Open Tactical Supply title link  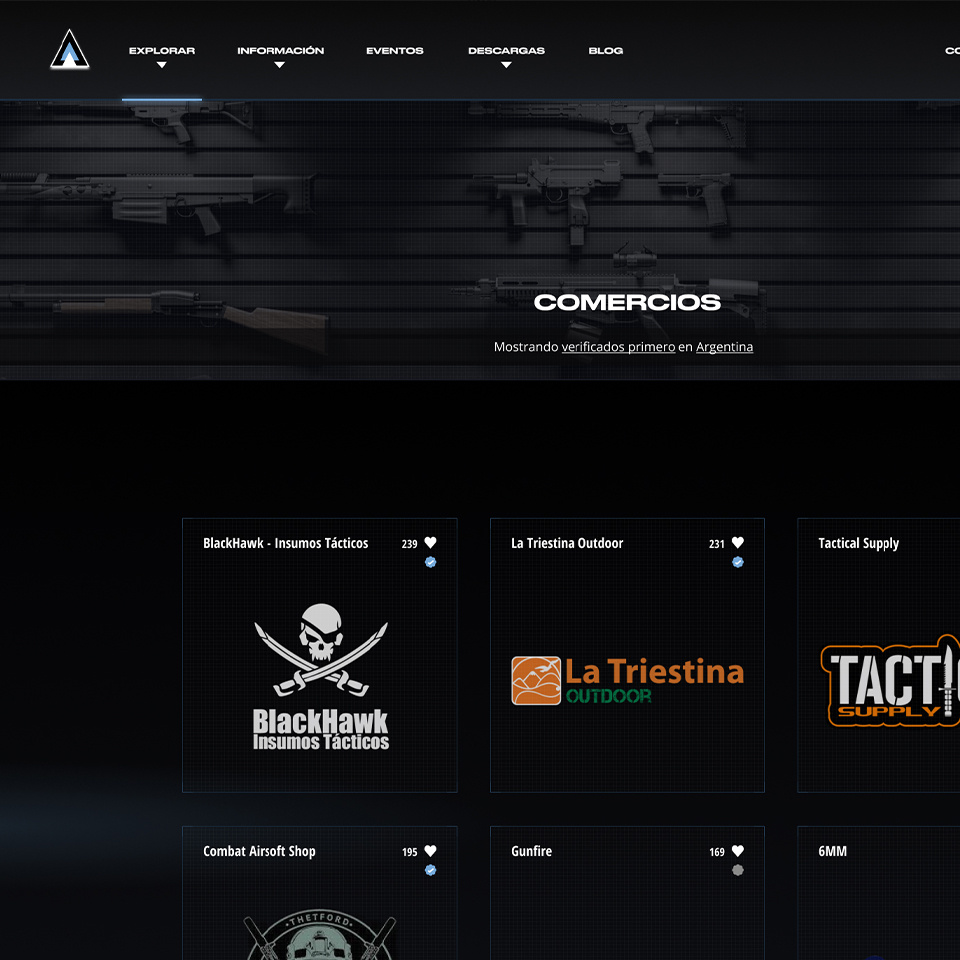click(858, 544)
